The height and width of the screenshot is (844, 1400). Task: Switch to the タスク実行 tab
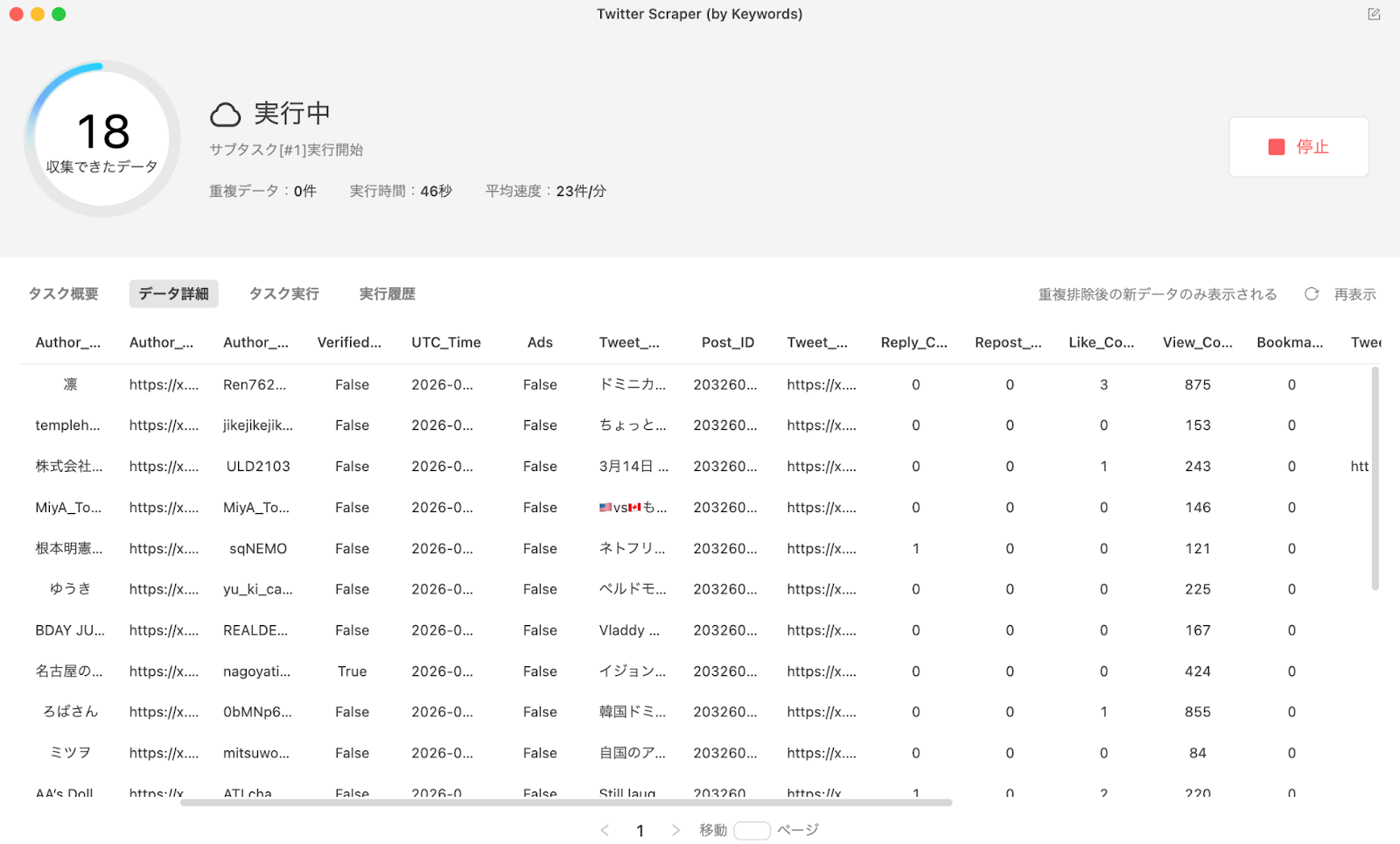(x=283, y=294)
